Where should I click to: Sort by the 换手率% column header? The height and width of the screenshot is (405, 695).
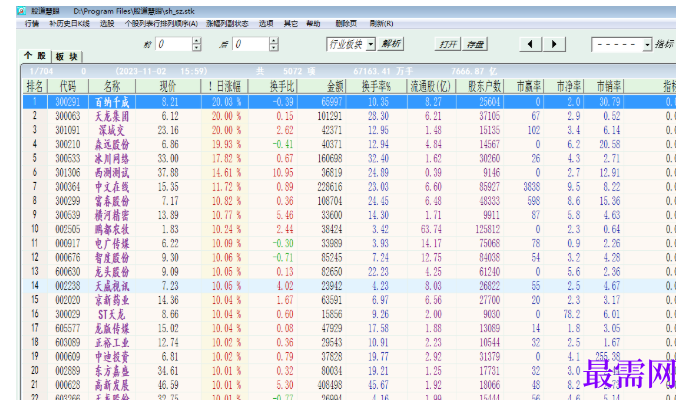tap(377, 86)
